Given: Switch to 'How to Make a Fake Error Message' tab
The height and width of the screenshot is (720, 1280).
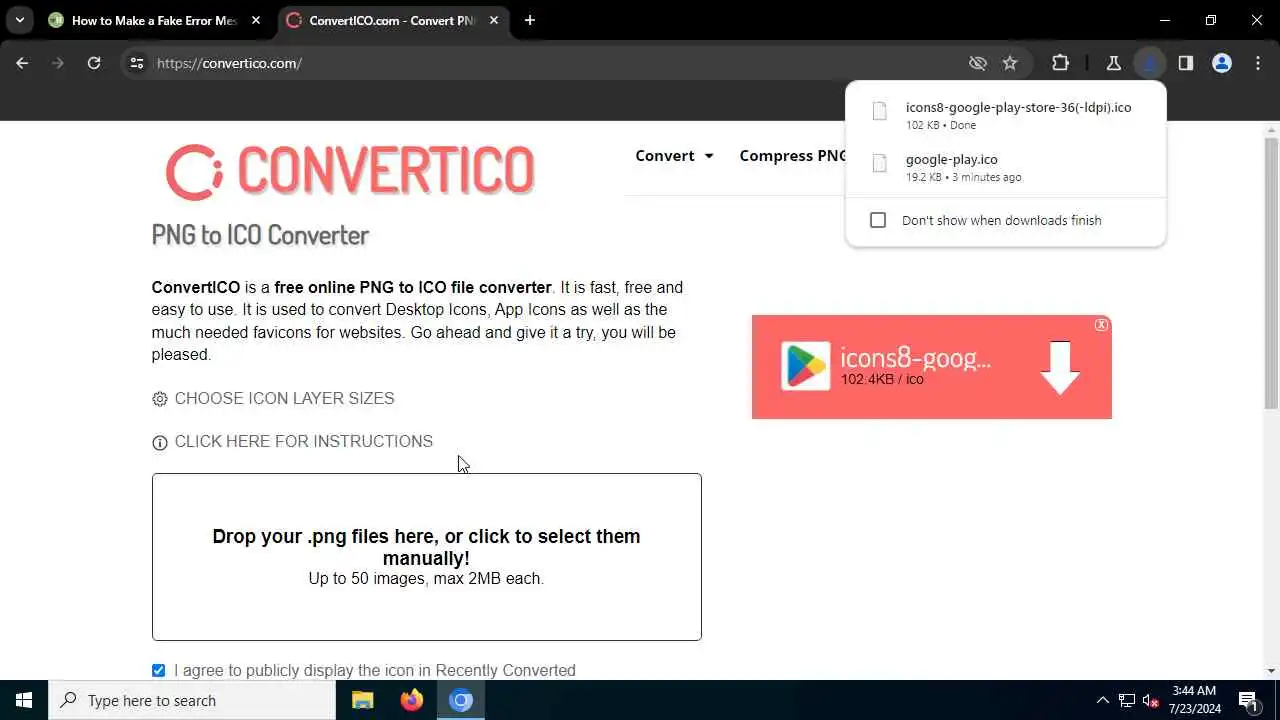Looking at the screenshot, I should (154, 20).
